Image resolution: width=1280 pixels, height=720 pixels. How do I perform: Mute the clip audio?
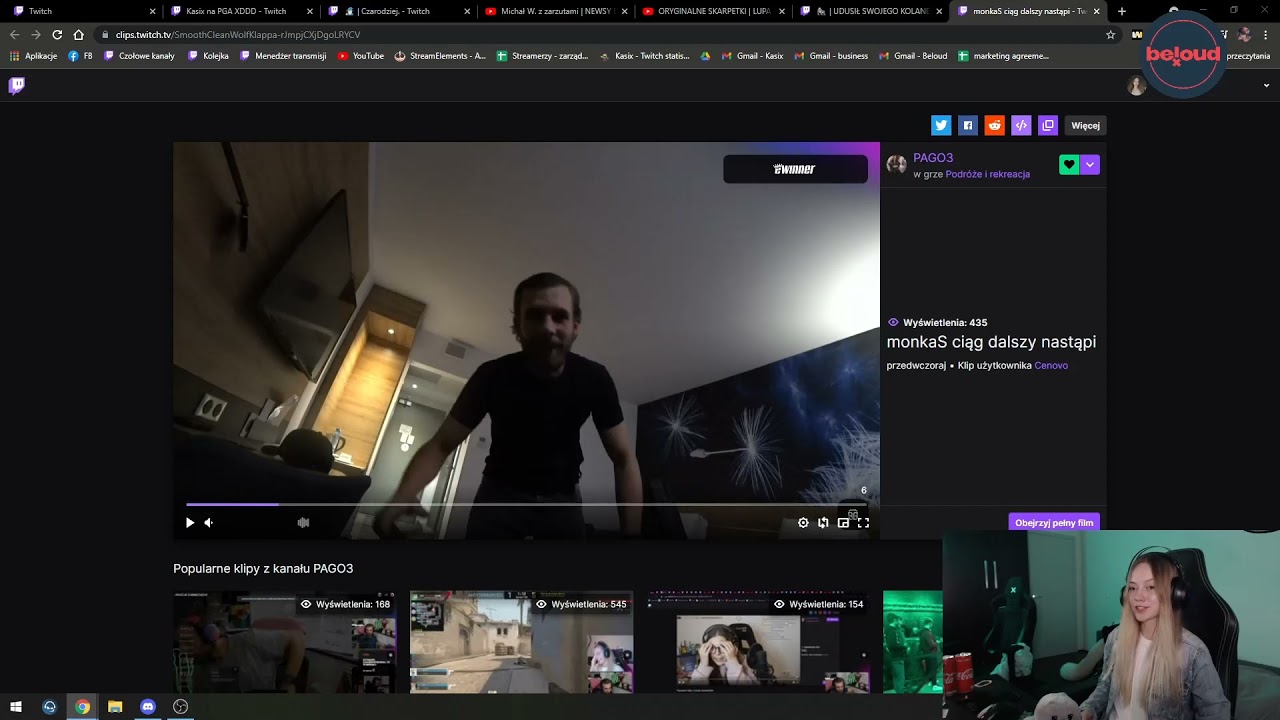(209, 522)
